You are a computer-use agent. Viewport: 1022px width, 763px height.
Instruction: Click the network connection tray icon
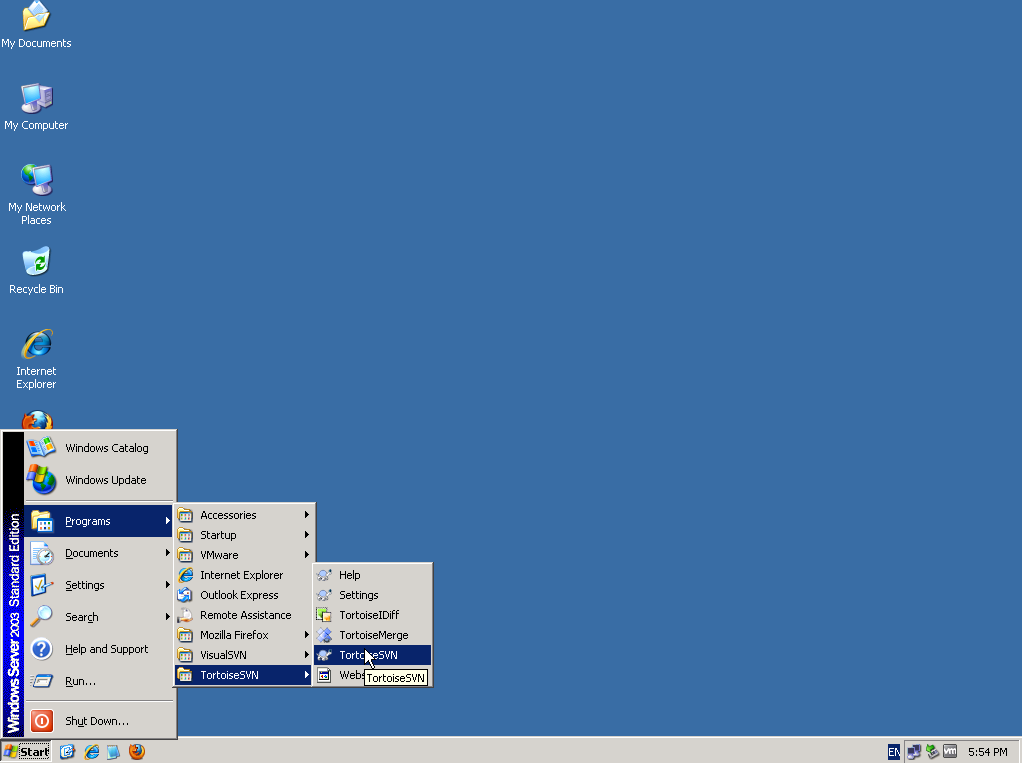coord(914,752)
